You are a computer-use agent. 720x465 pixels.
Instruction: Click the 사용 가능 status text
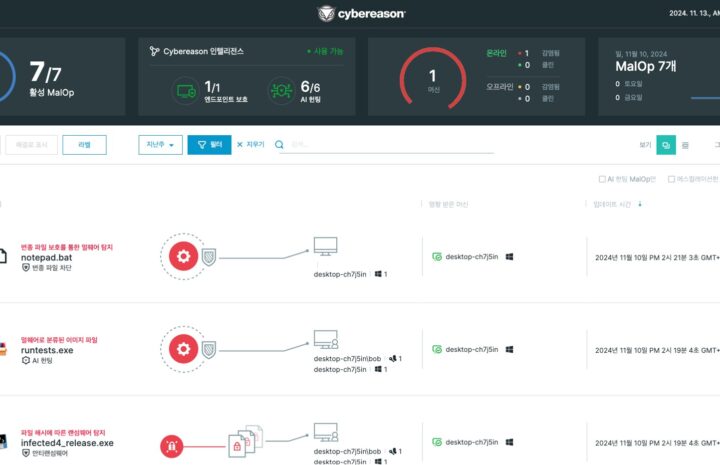[328, 51]
